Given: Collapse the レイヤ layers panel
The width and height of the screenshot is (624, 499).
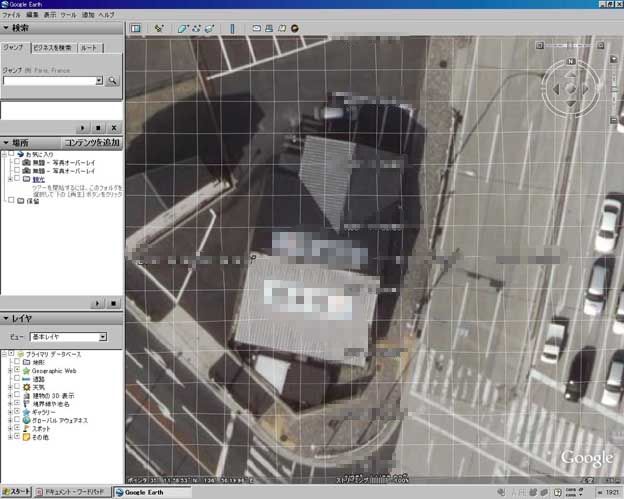Looking at the screenshot, I should (x=6, y=318).
